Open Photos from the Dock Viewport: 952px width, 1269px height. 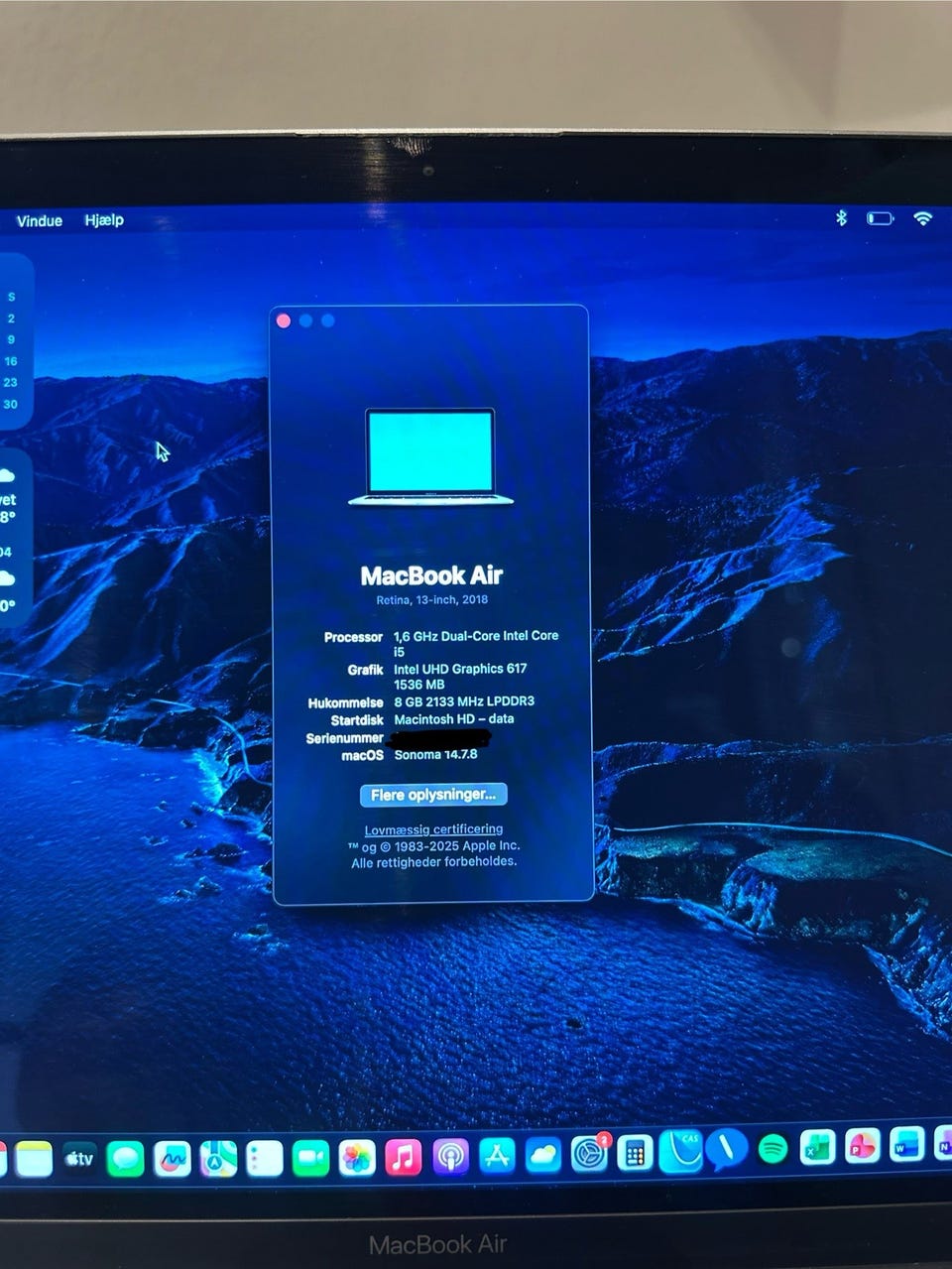357,1157
